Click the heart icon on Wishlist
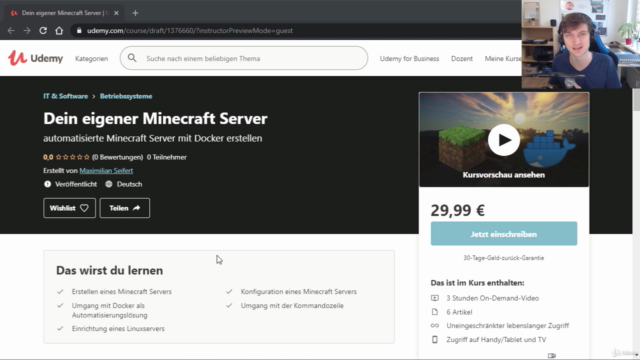This screenshot has height=360, width=640. 84,208
